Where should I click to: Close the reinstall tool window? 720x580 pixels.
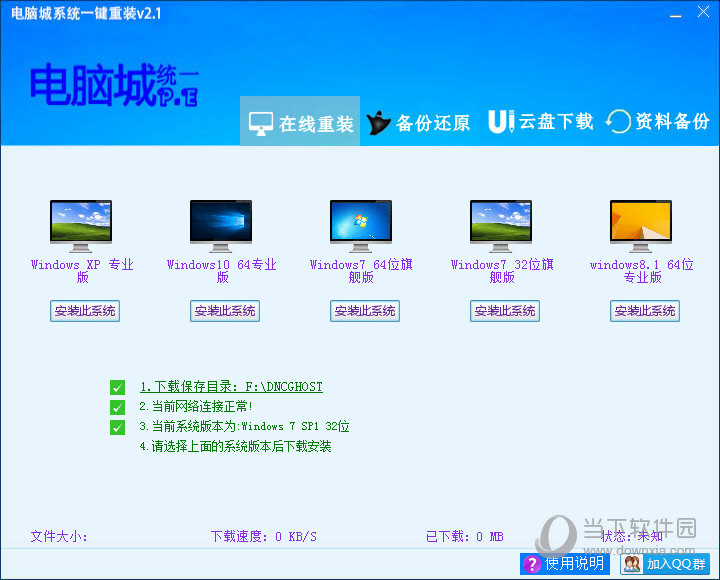tap(703, 12)
